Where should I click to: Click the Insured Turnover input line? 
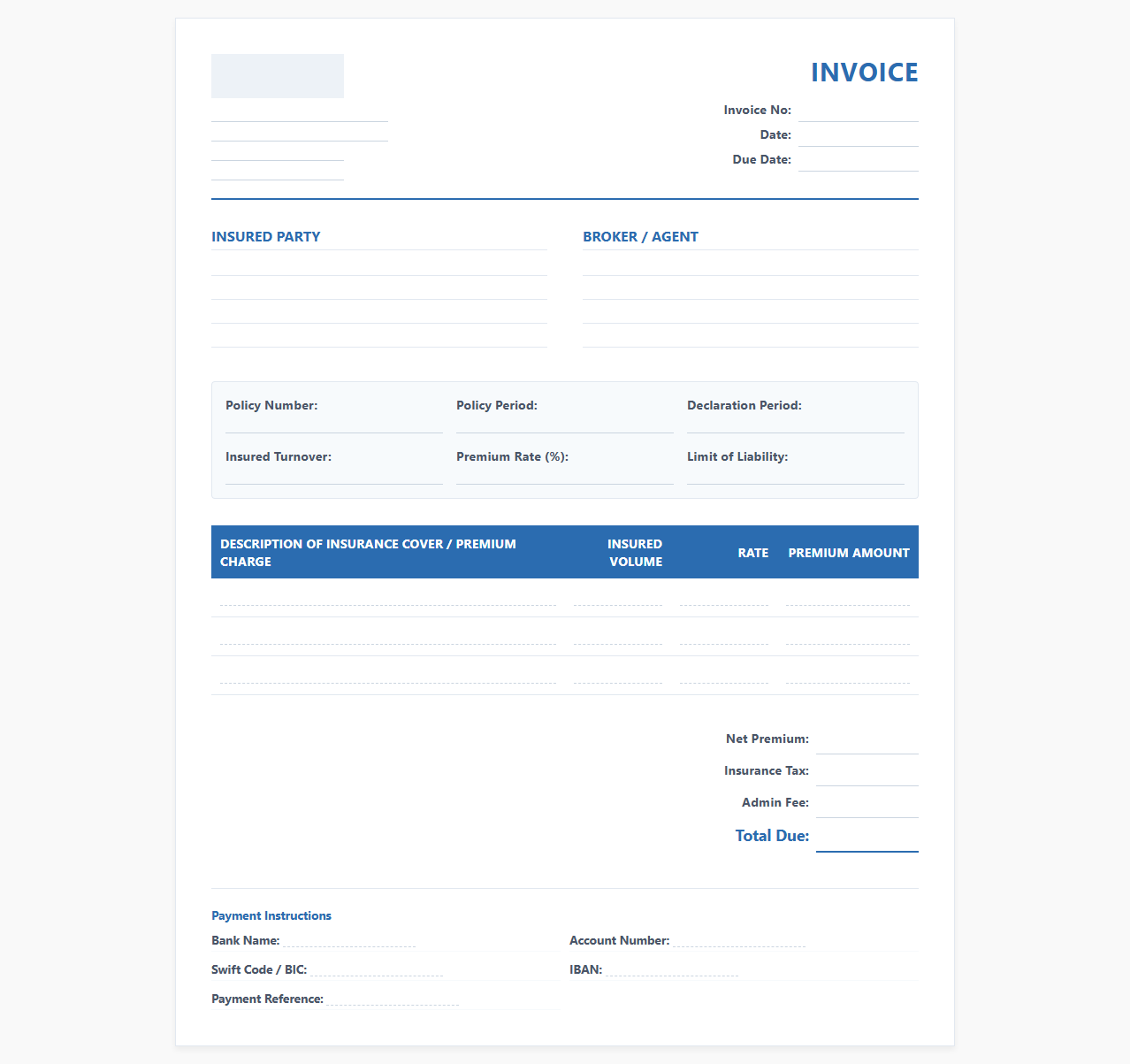(334, 476)
